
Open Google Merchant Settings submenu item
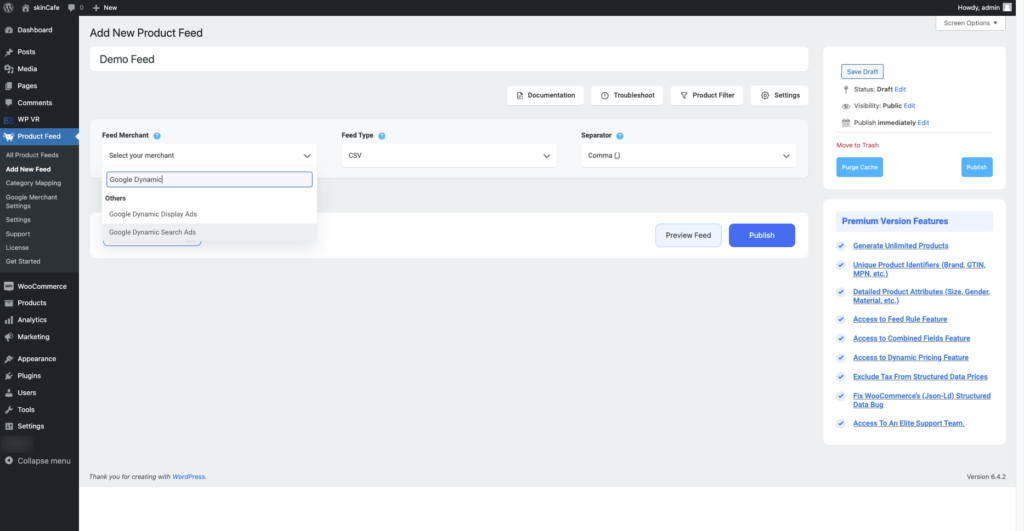tap(31, 201)
